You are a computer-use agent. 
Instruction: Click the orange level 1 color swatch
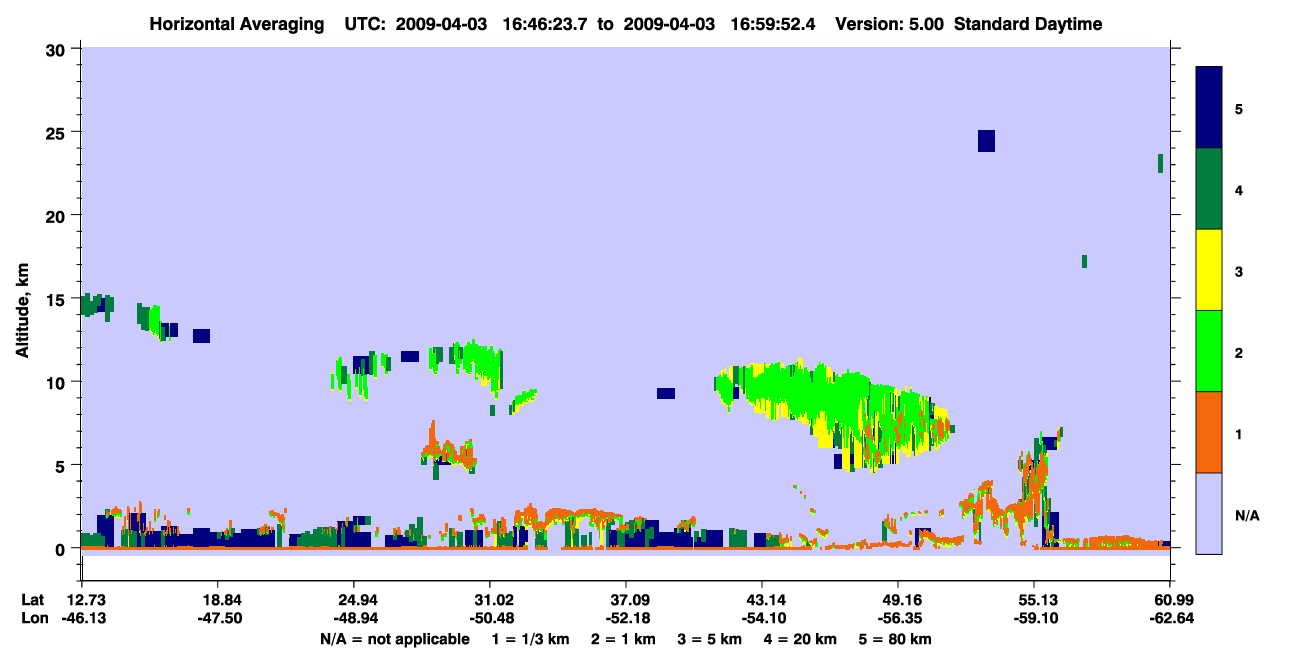1210,432
